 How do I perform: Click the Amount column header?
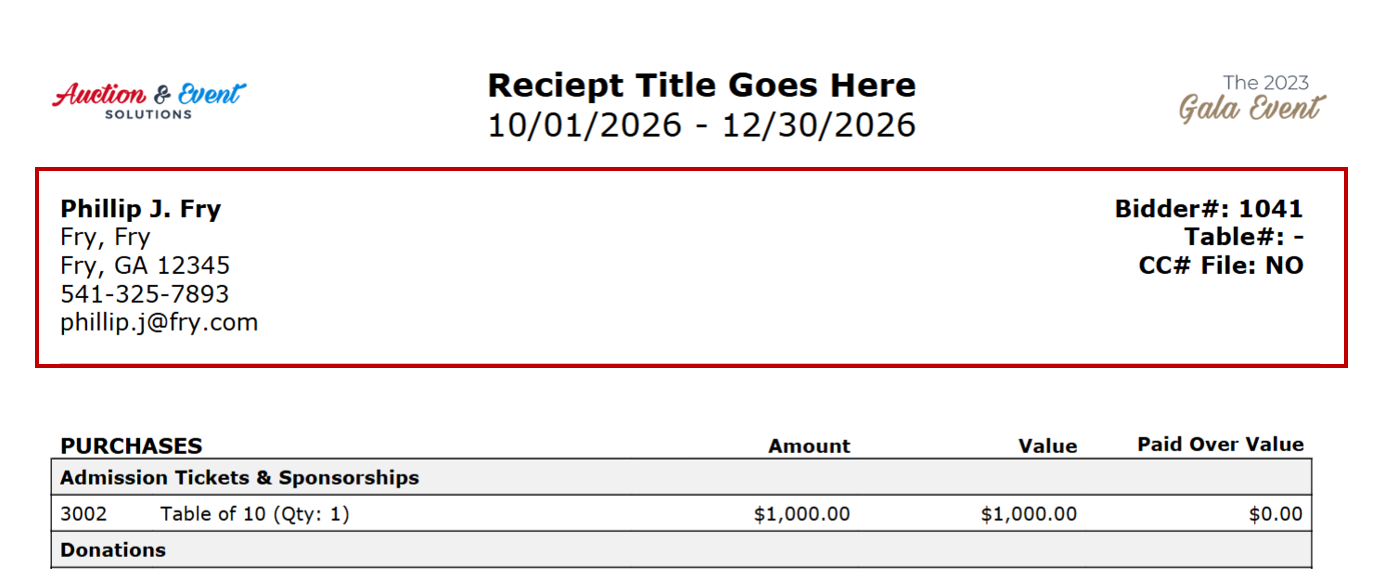(x=809, y=446)
